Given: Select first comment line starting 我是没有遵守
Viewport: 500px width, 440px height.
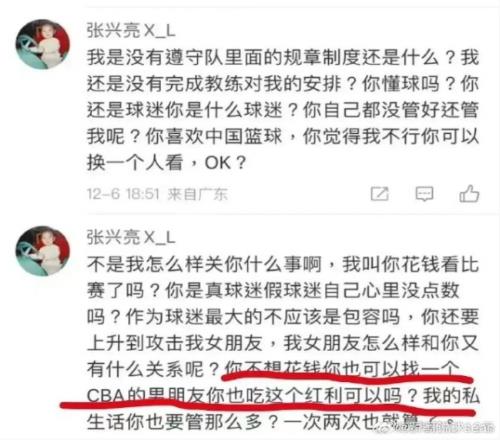Looking at the screenshot, I should tap(283, 57).
